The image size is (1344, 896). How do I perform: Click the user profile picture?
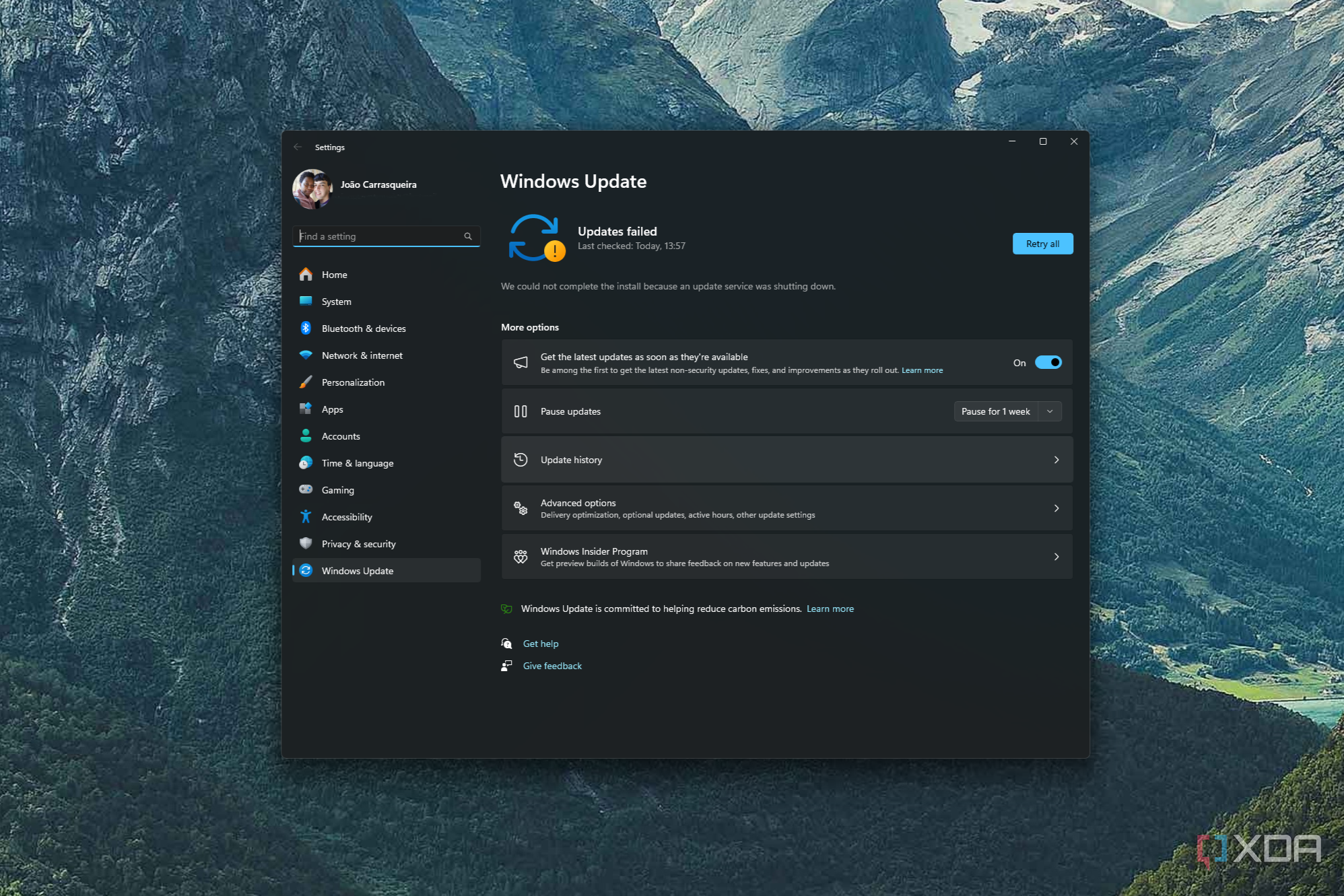coord(312,188)
